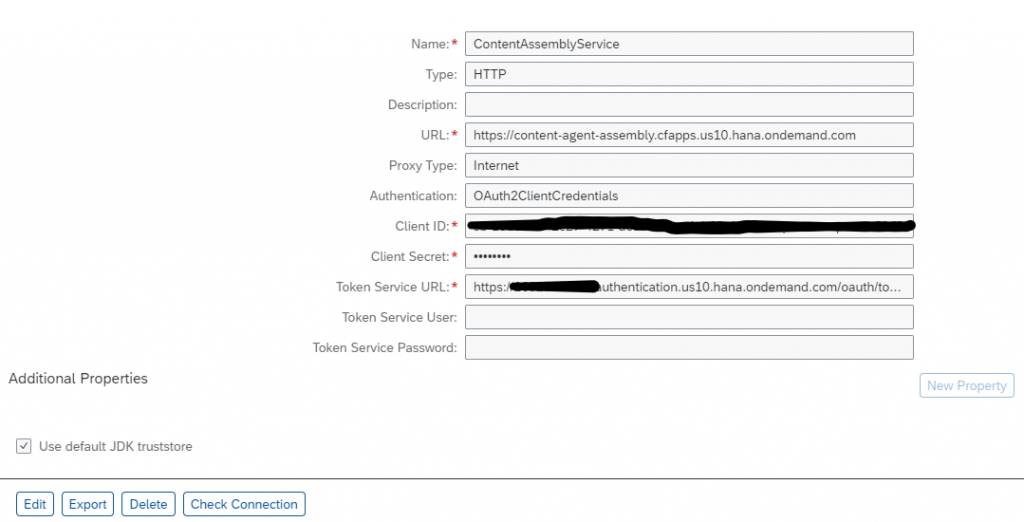Click into the empty Description field
The height and width of the screenshot is (522, 1024).
(689, 105)
